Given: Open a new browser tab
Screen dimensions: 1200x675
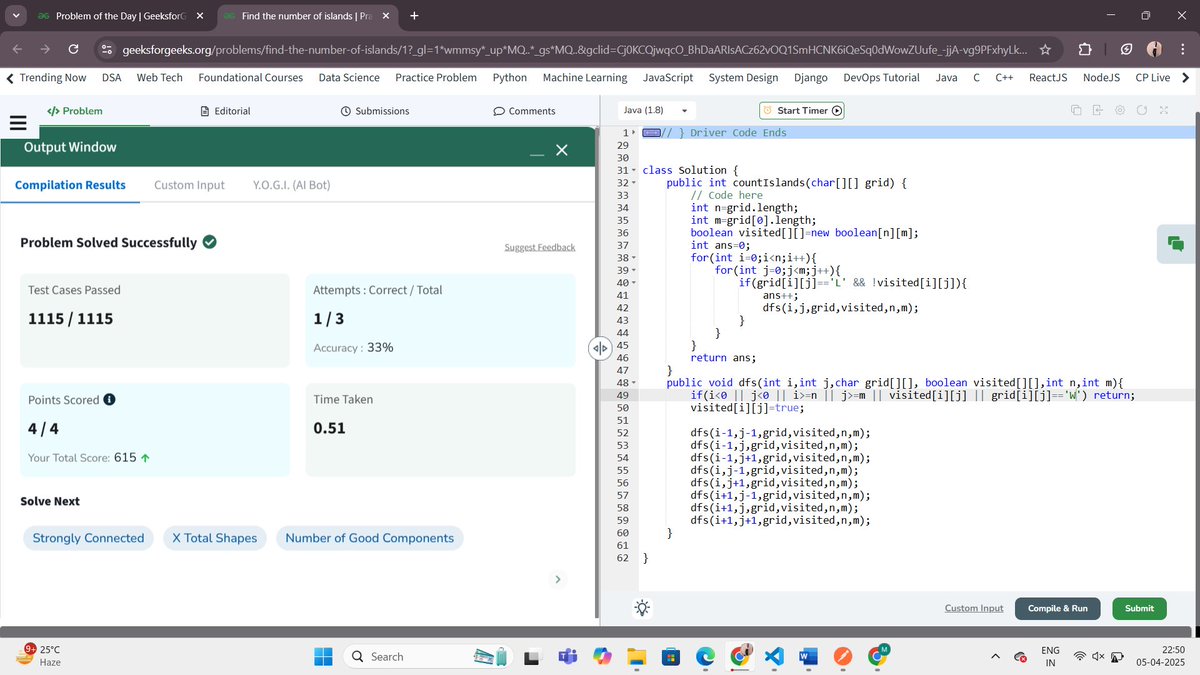Looking at the screenshot, I should (x=414, y=15).
